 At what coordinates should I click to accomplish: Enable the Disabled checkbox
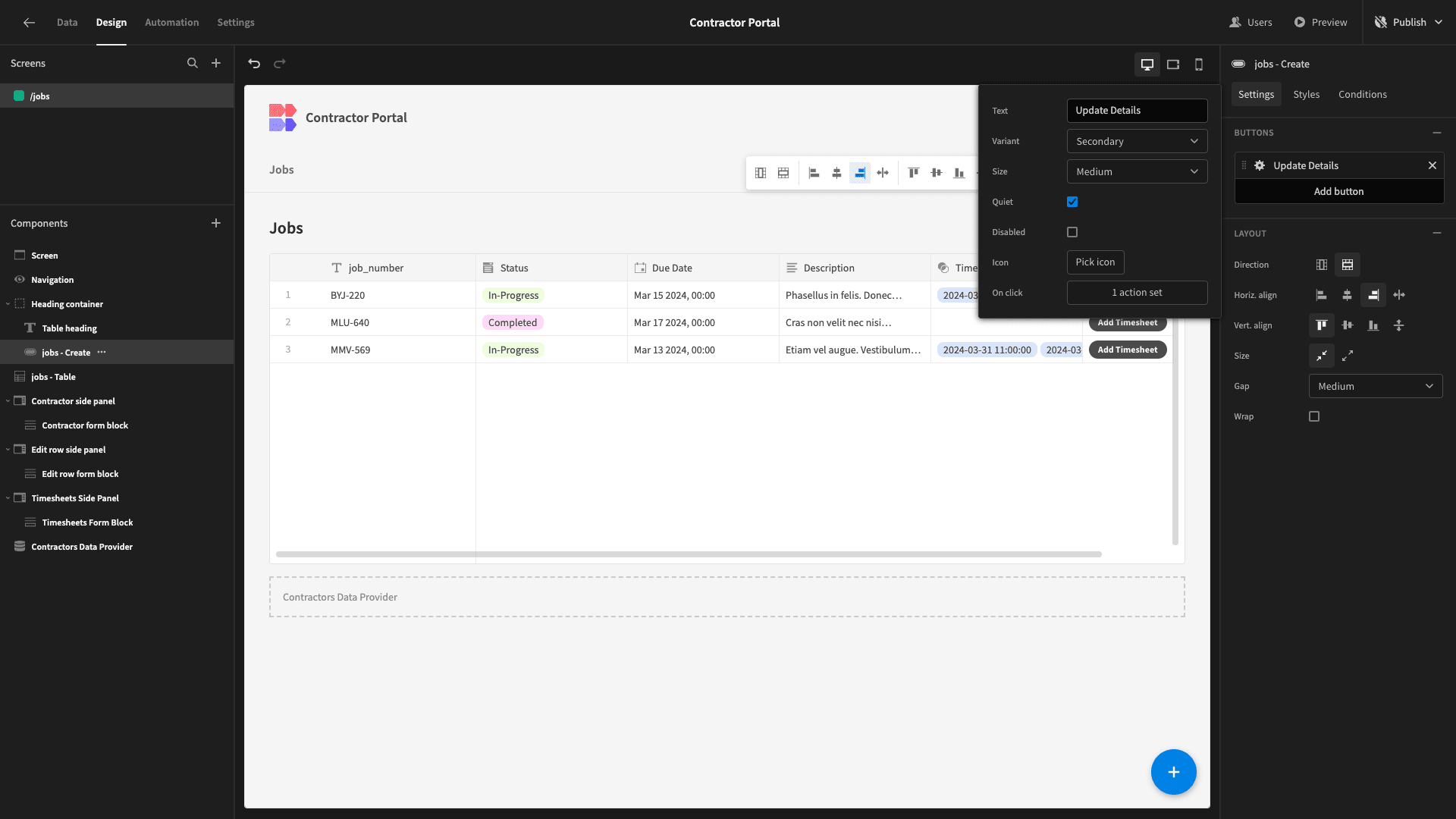point(1072,232)
